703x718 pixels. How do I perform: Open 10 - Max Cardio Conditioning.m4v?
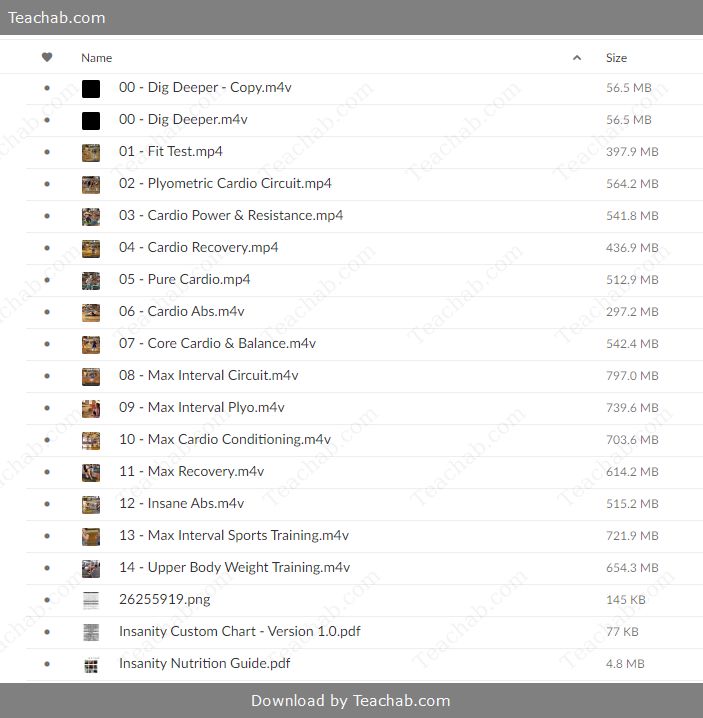pos(225,440)
